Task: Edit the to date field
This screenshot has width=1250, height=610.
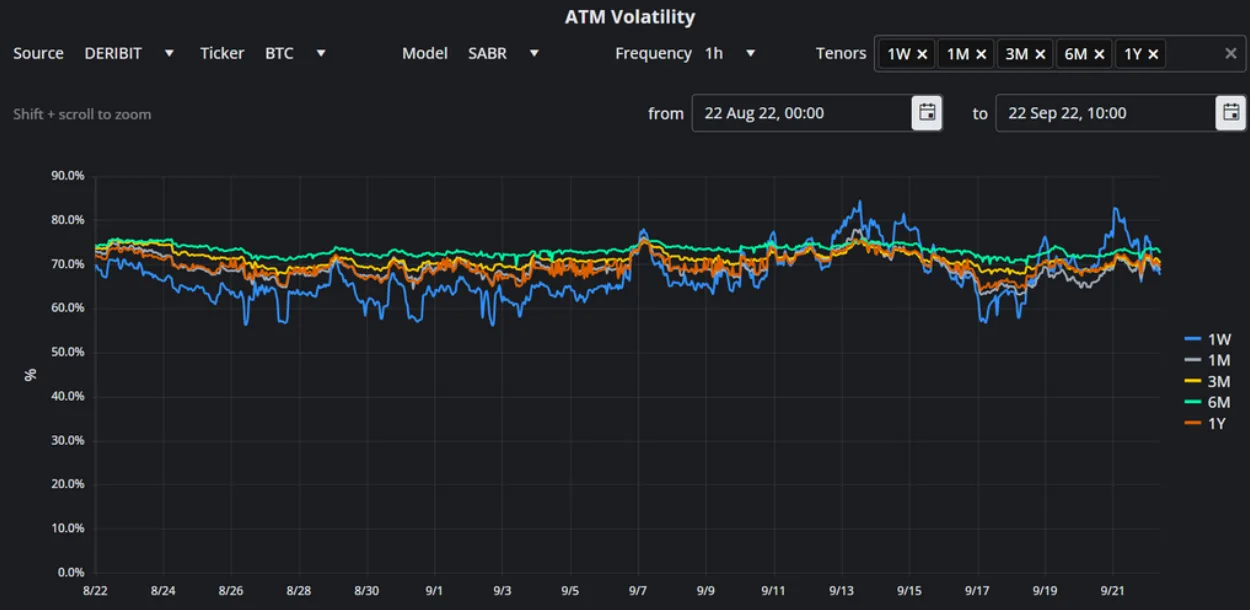Action: [x=1106, y=113]
